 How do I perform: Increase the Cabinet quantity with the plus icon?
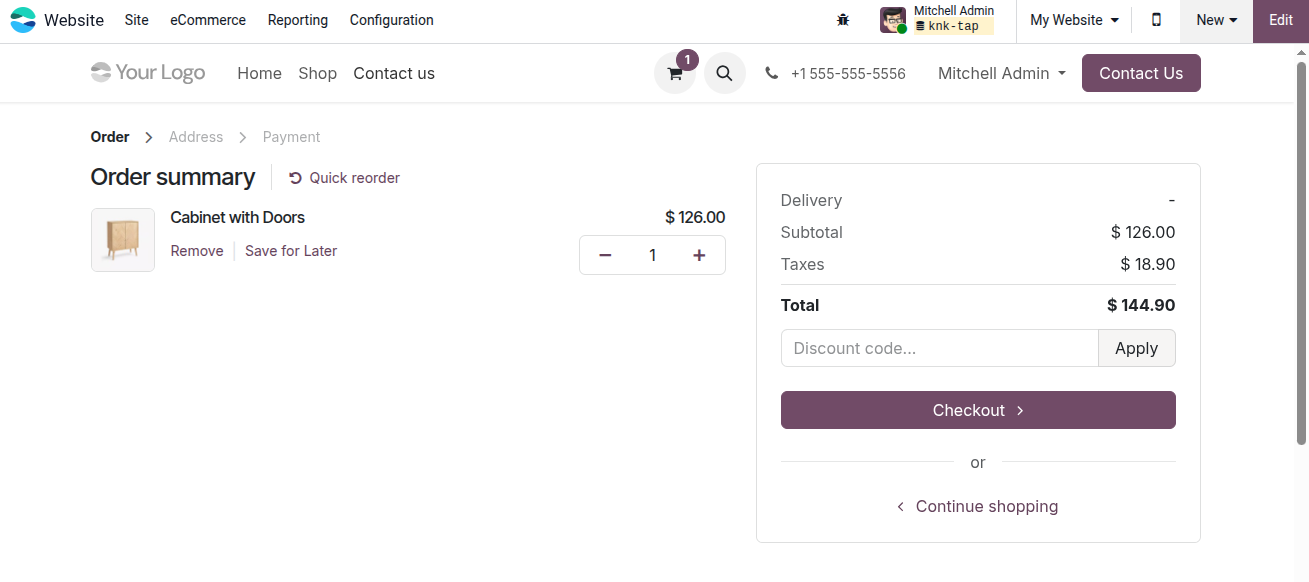coord(699,255)
